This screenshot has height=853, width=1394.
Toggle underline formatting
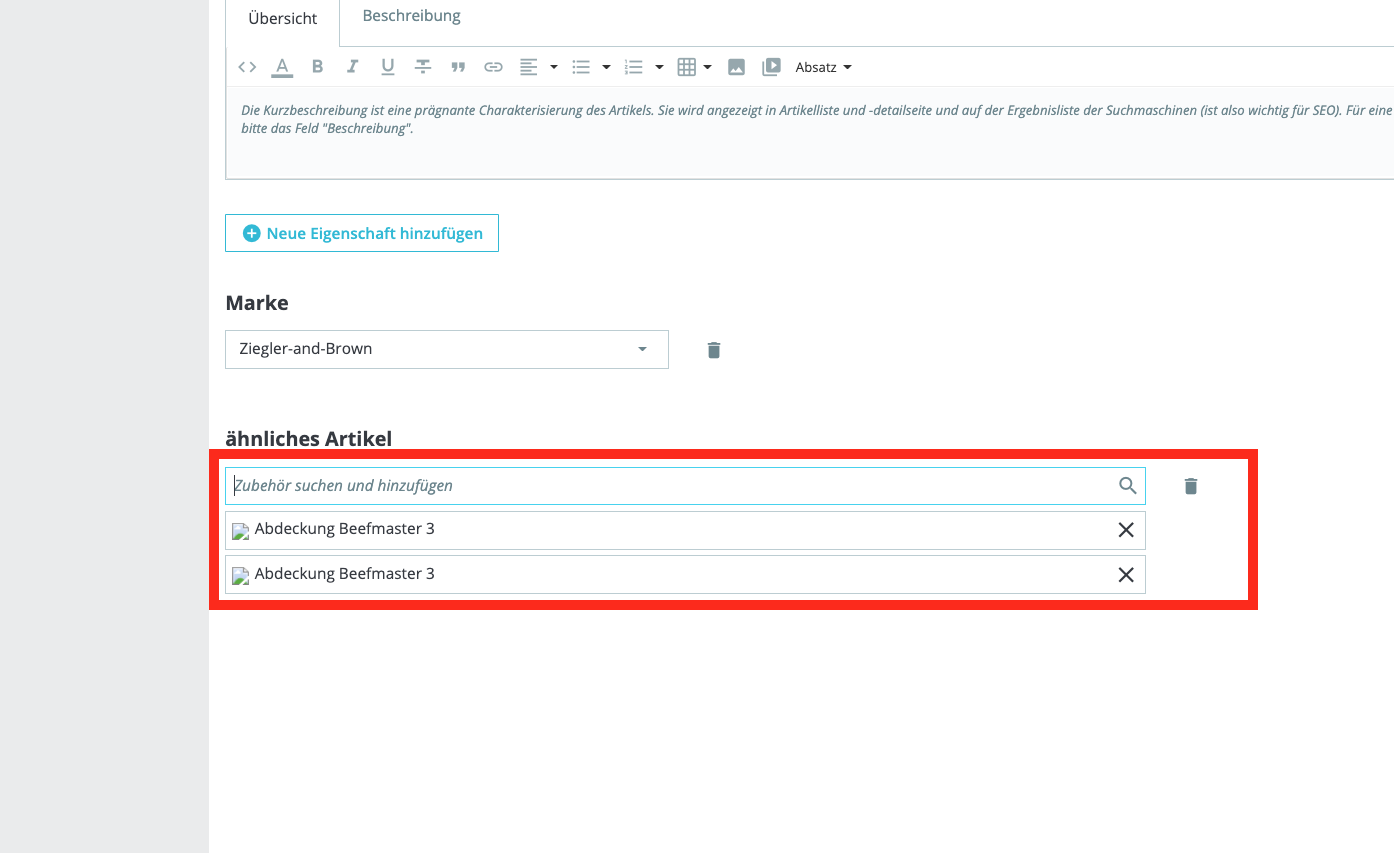coord(388,67)
